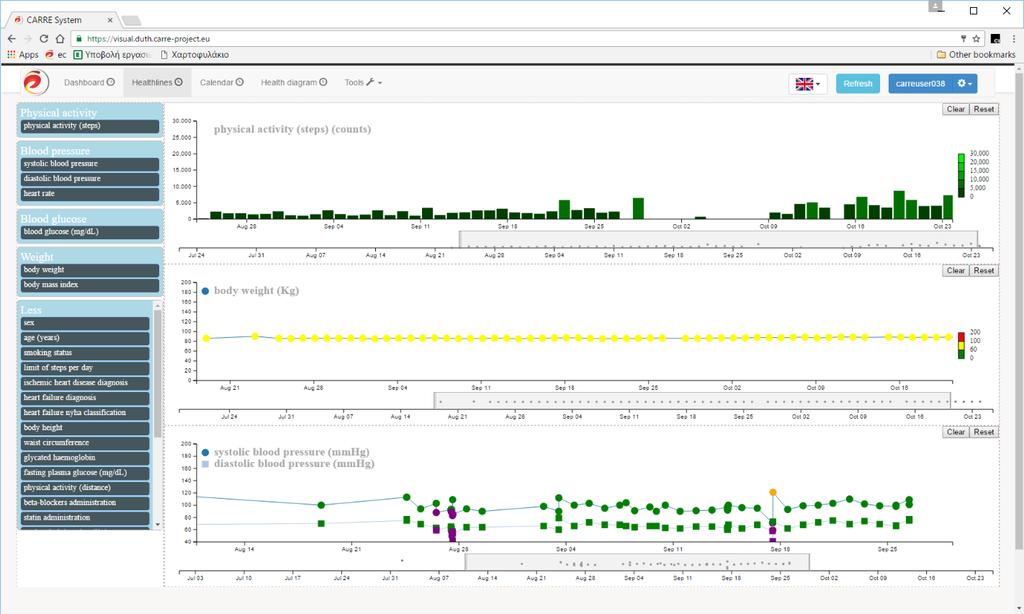Select 'smoking status' in the list
The width and height of the screenshot is (1024, 614).
coord(85,353)
